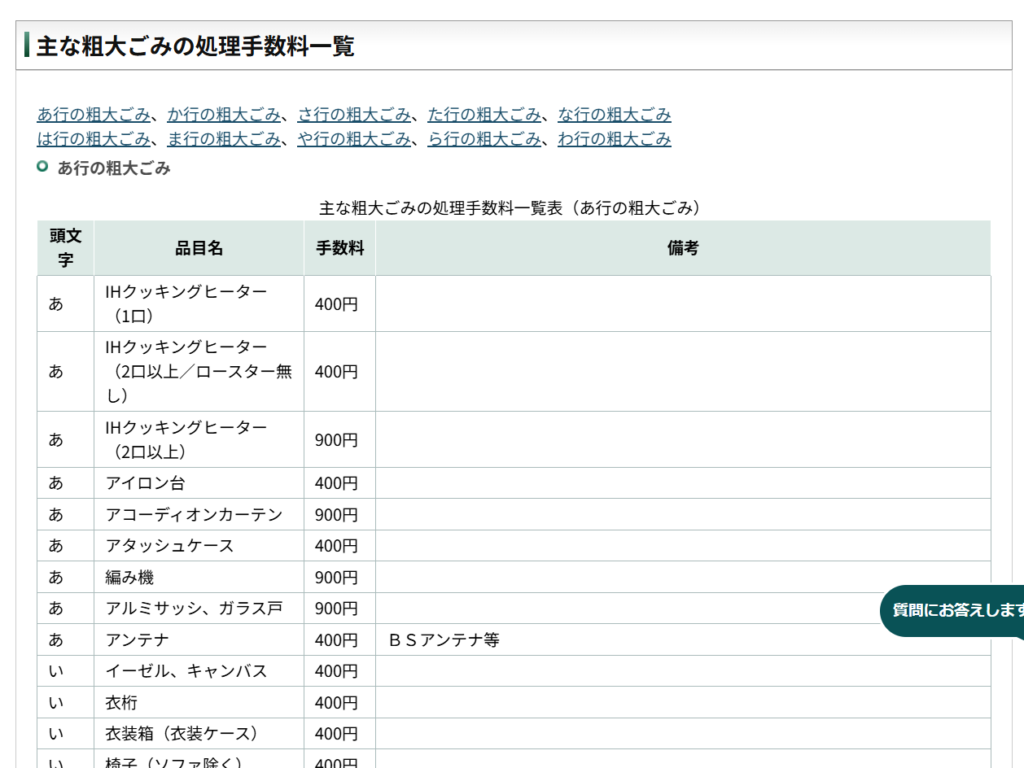1024x768 pixels.
Task: Click the イーゼル、キャンバス item cell
Action: tap(187, 671)
